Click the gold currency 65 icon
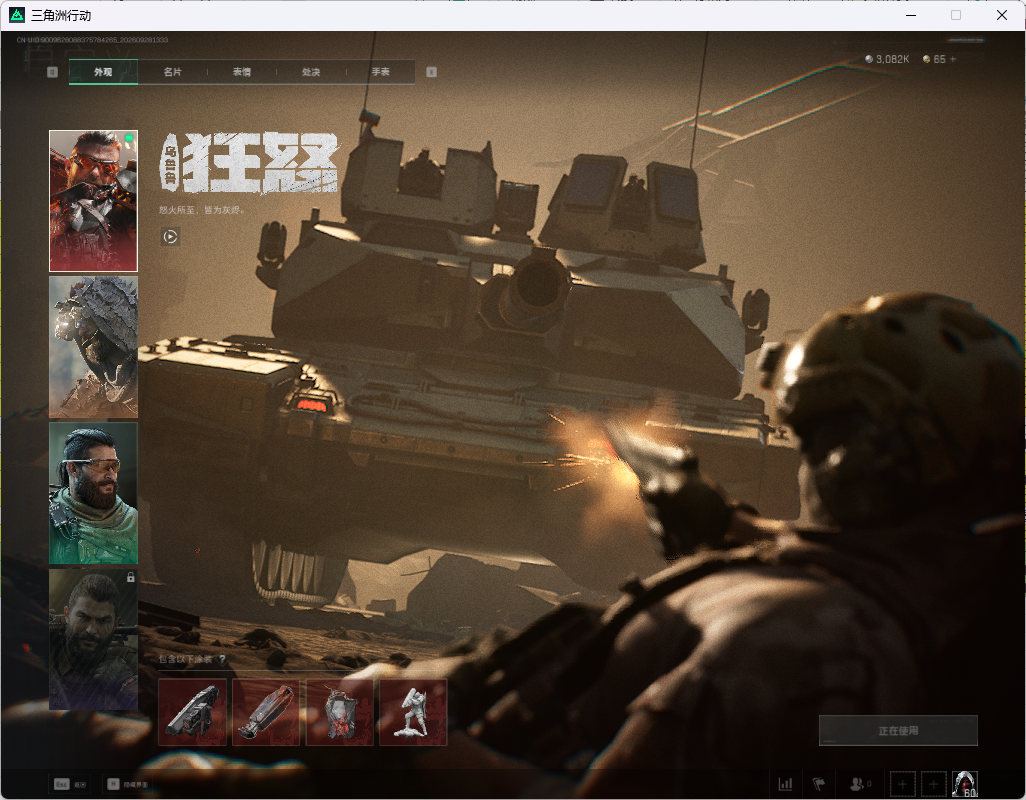This screenshot has height=800, width=1026. pos(927,59)
